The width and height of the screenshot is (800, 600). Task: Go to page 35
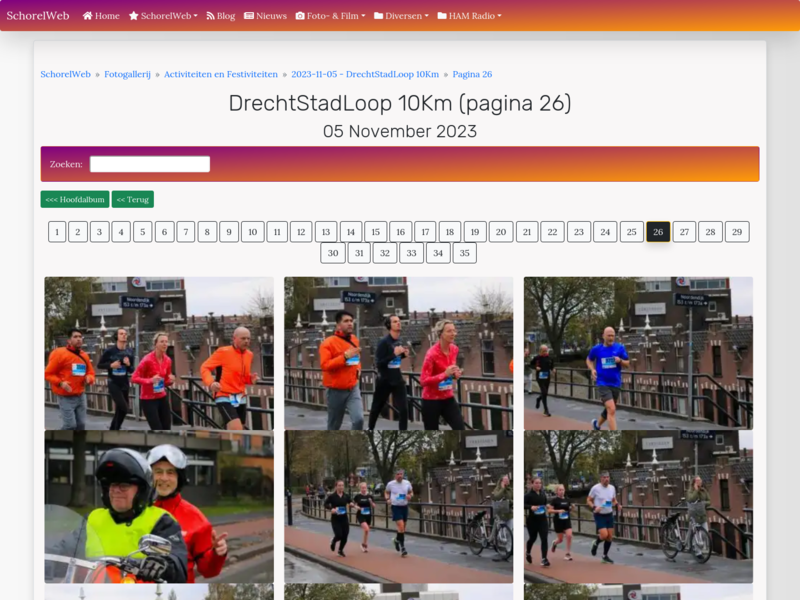(464, 253)
